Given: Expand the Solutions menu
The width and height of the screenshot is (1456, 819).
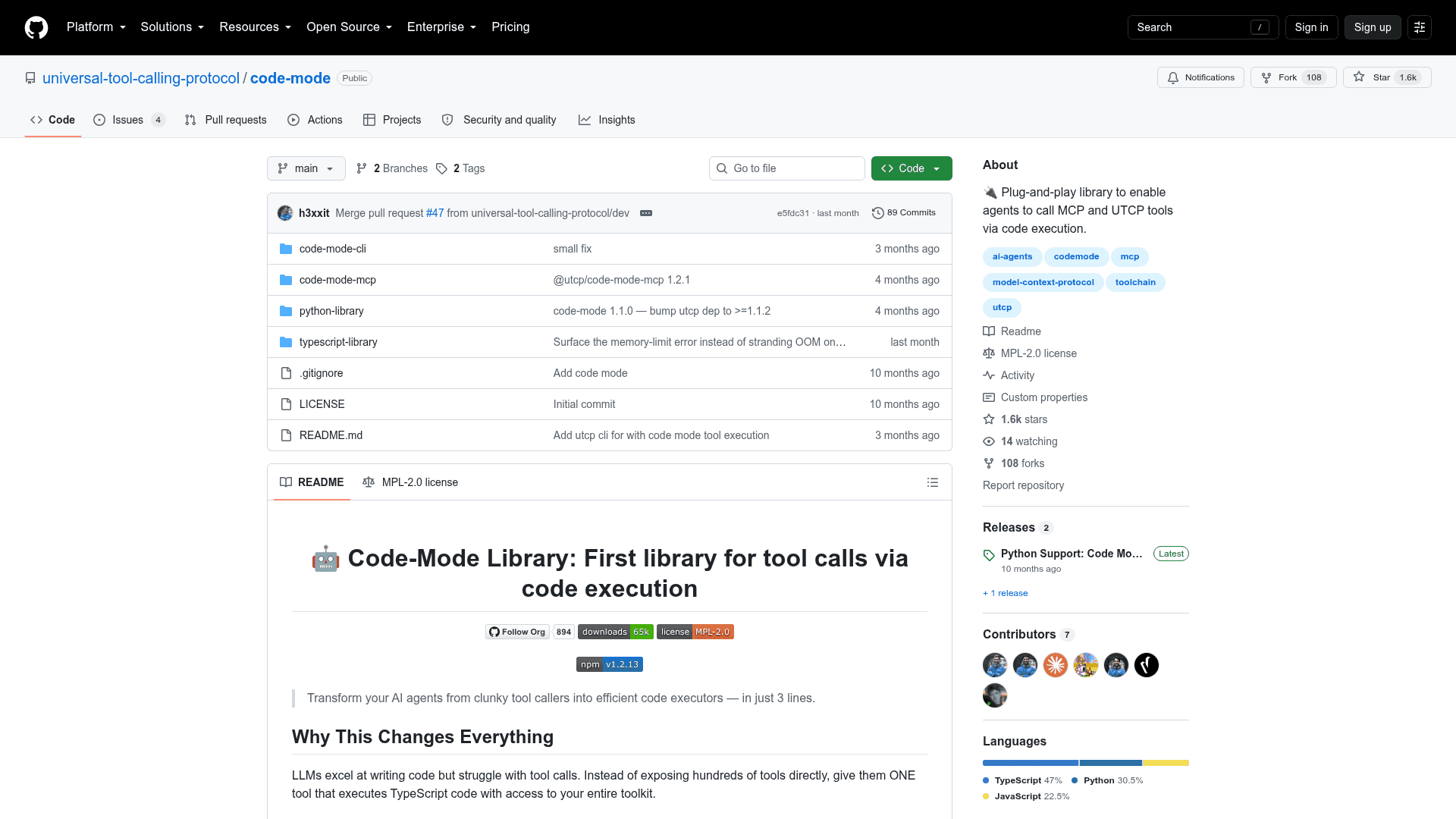Looking at the screenshot, I should coord(172,27).
